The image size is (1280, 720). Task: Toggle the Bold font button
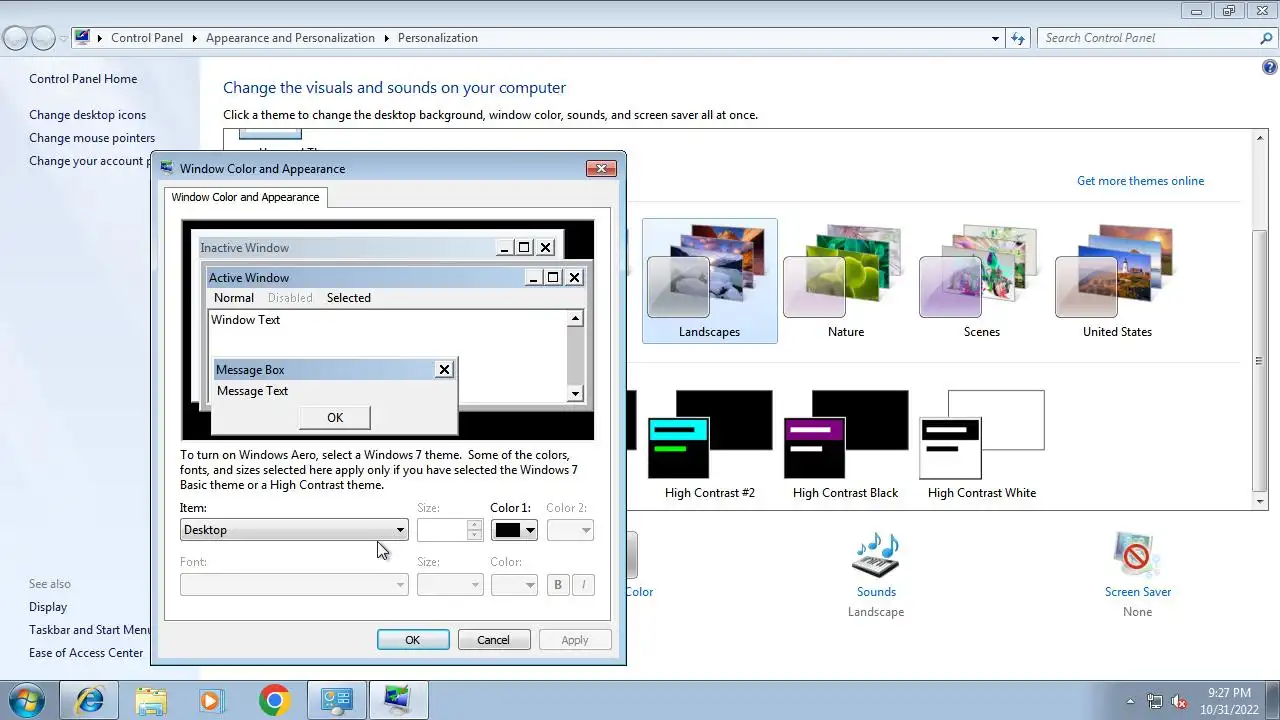(x=558, y=584)
